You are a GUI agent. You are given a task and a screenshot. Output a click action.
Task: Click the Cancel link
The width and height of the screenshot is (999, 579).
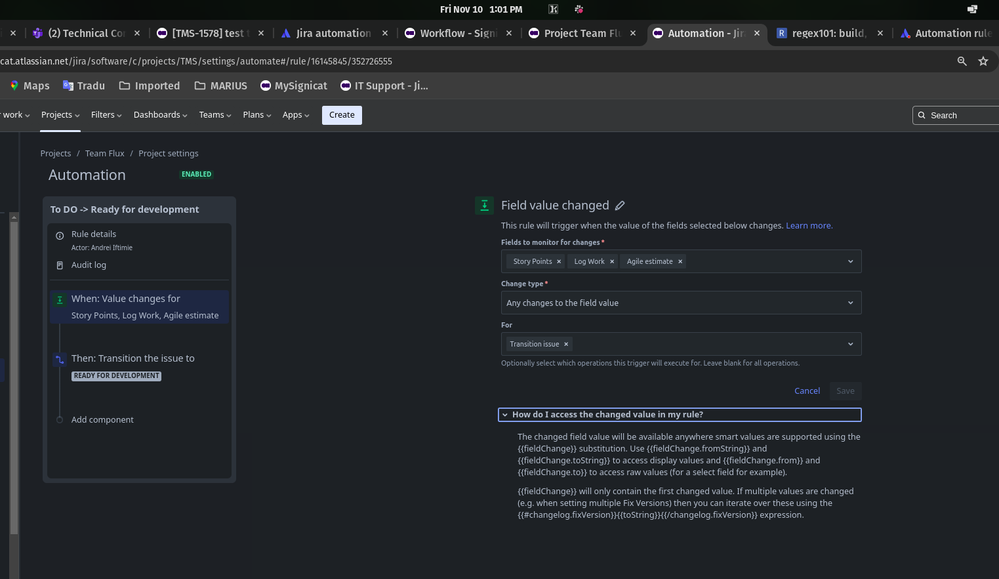pos(807,390)
